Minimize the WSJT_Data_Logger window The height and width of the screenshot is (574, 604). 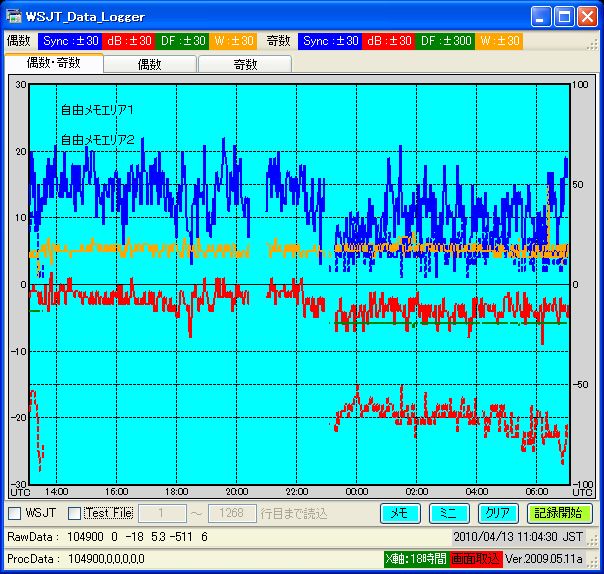point(540,17)
